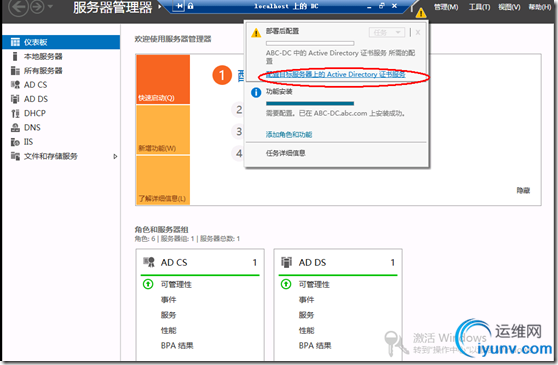Click the 部署后配置 progress bar

[x=310, y=43]
